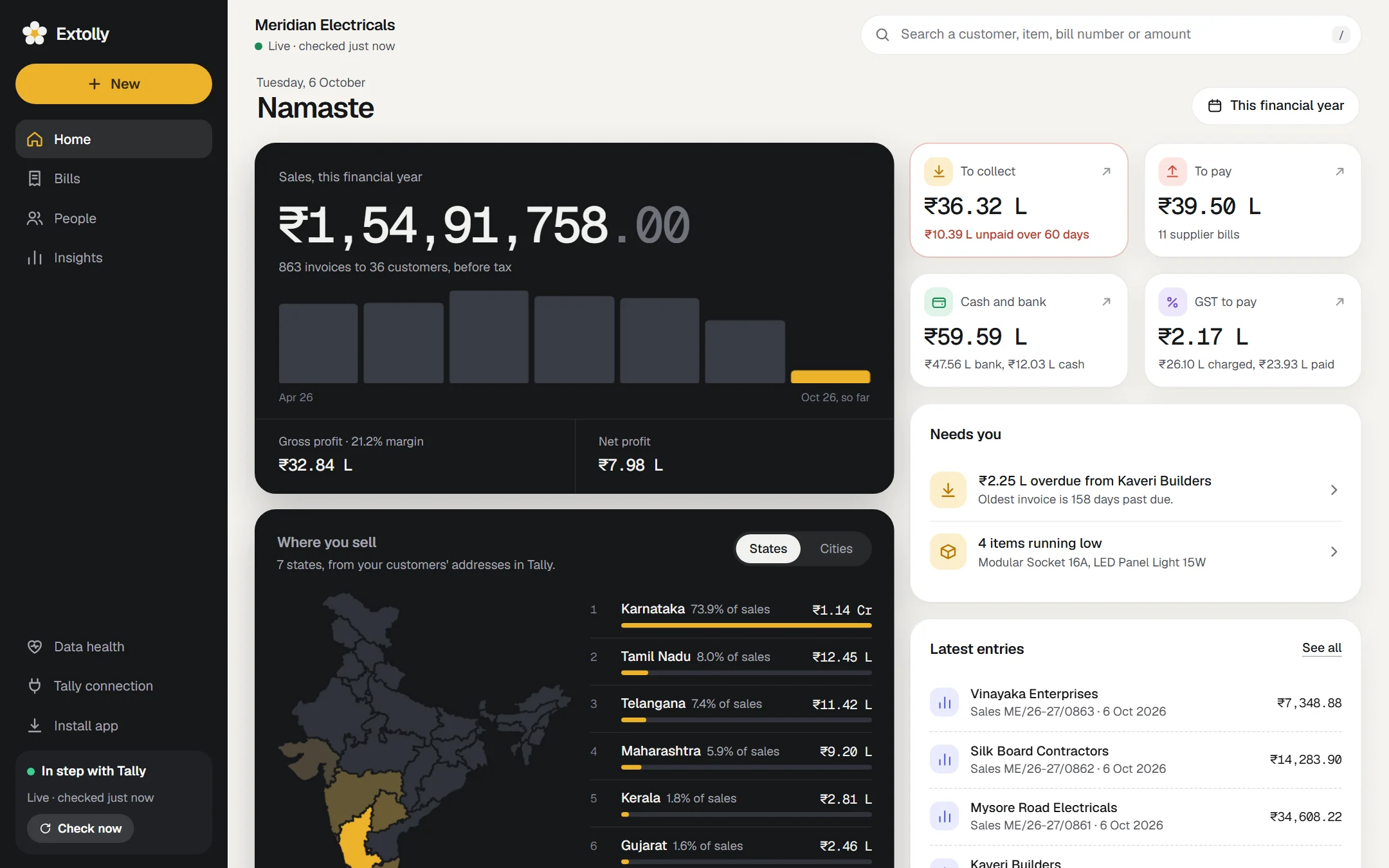Screen dimensions: 1389x868
Task: Click the yellow Oct 26 chart bar
Action: click(x=830, y=377)
